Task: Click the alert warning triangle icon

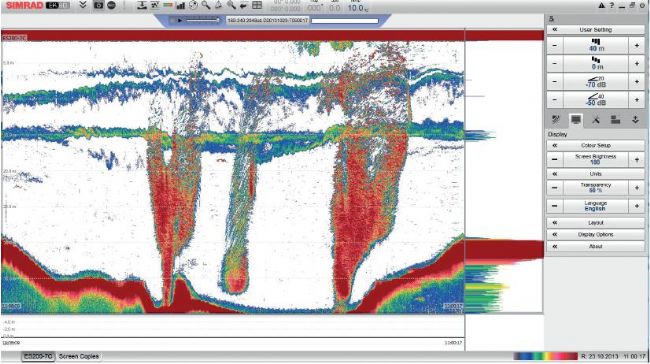Action: [x=601, y=6]
